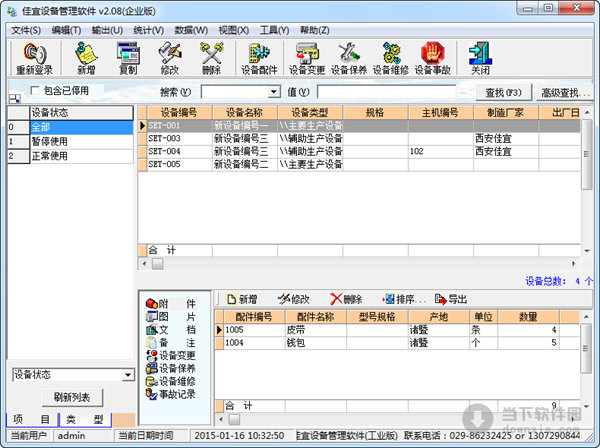The image size is (600, 448).
Task: Open 设备配件 equipment parts toolbar icon
Action: point(259,58)
